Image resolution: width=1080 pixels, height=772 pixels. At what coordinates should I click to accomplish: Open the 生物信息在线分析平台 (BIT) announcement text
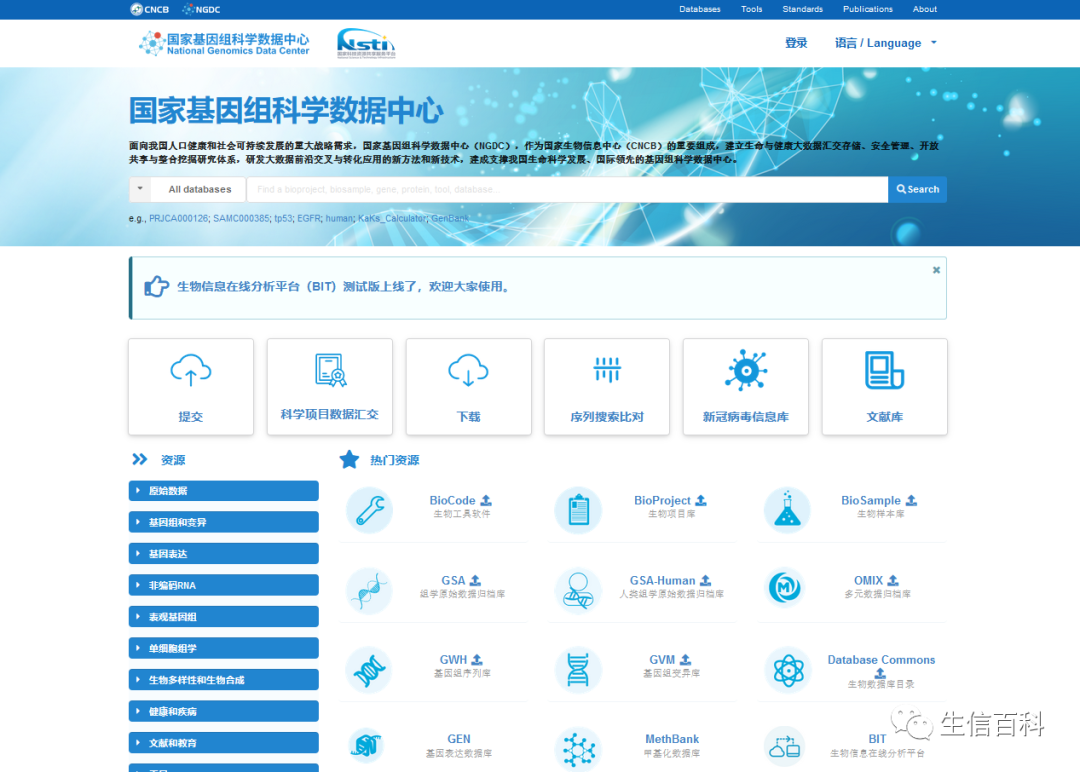tap(345, 286)
